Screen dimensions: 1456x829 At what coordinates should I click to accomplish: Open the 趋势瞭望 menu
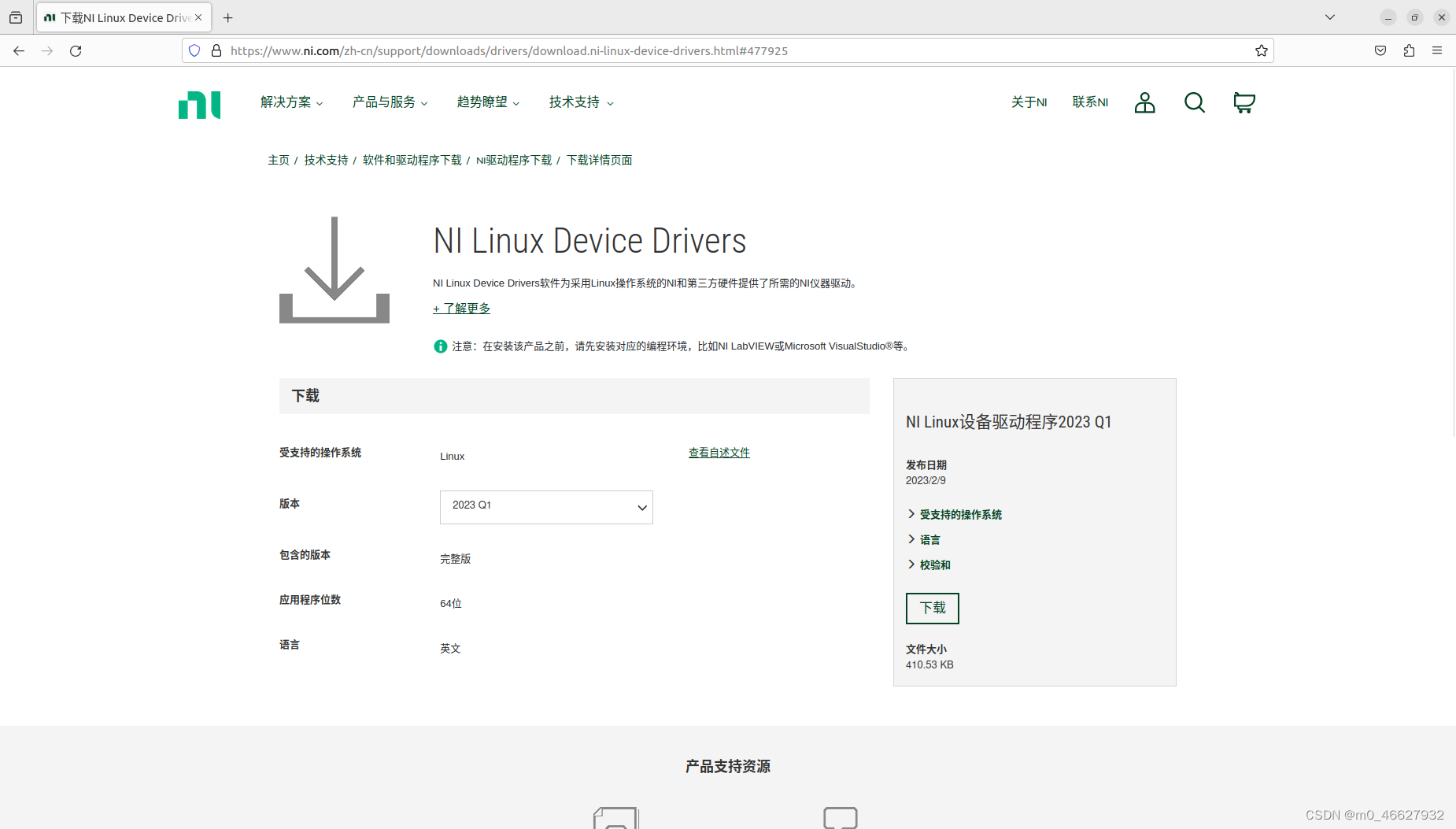point(488,102)
